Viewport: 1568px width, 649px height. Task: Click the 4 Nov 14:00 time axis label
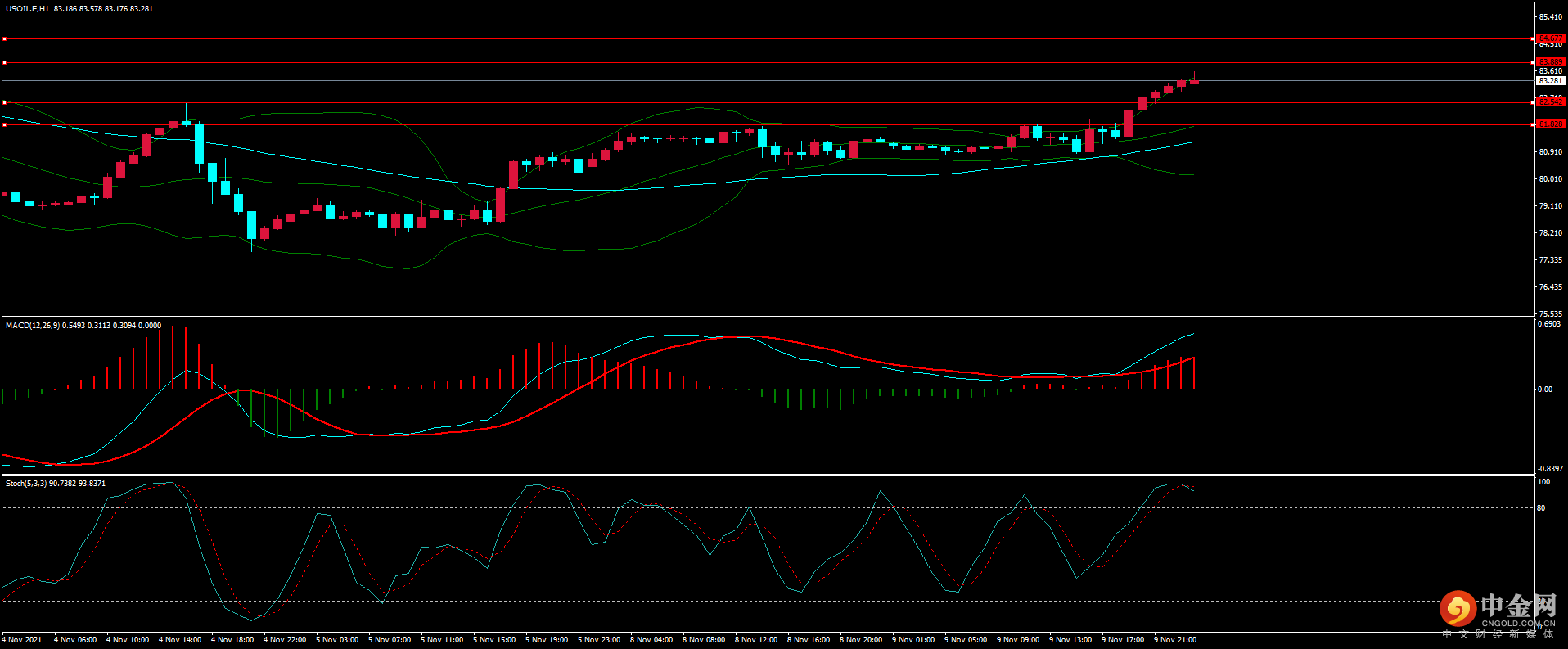click(x=180, y=640)
